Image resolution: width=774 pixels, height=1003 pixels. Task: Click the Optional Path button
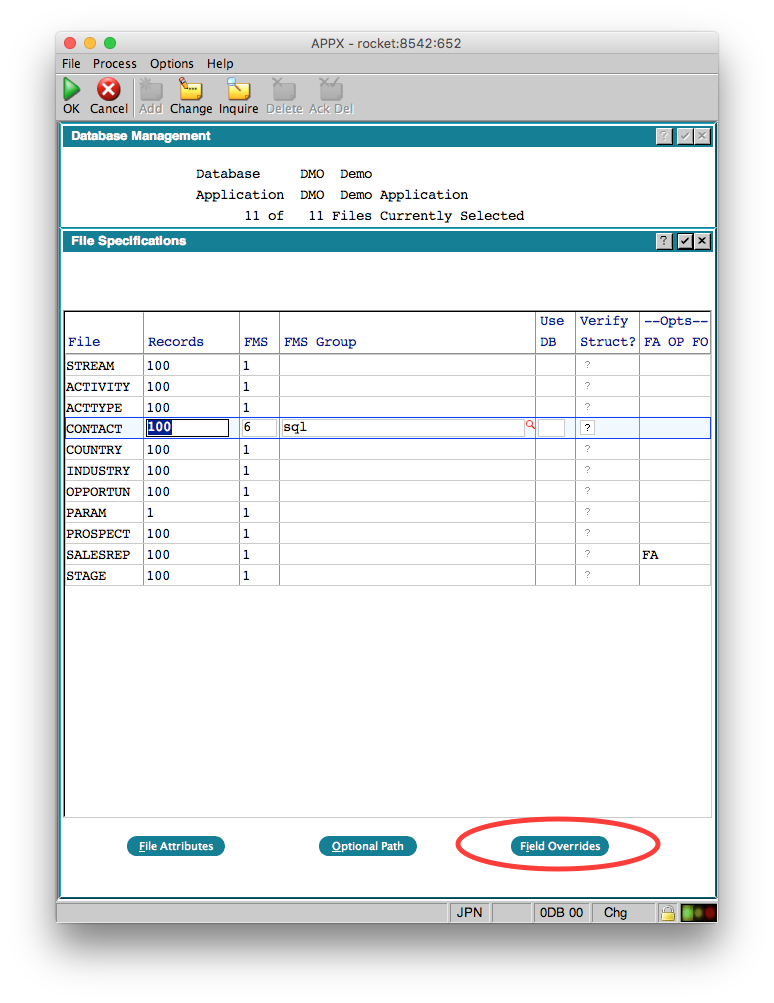tap(368, 846)
